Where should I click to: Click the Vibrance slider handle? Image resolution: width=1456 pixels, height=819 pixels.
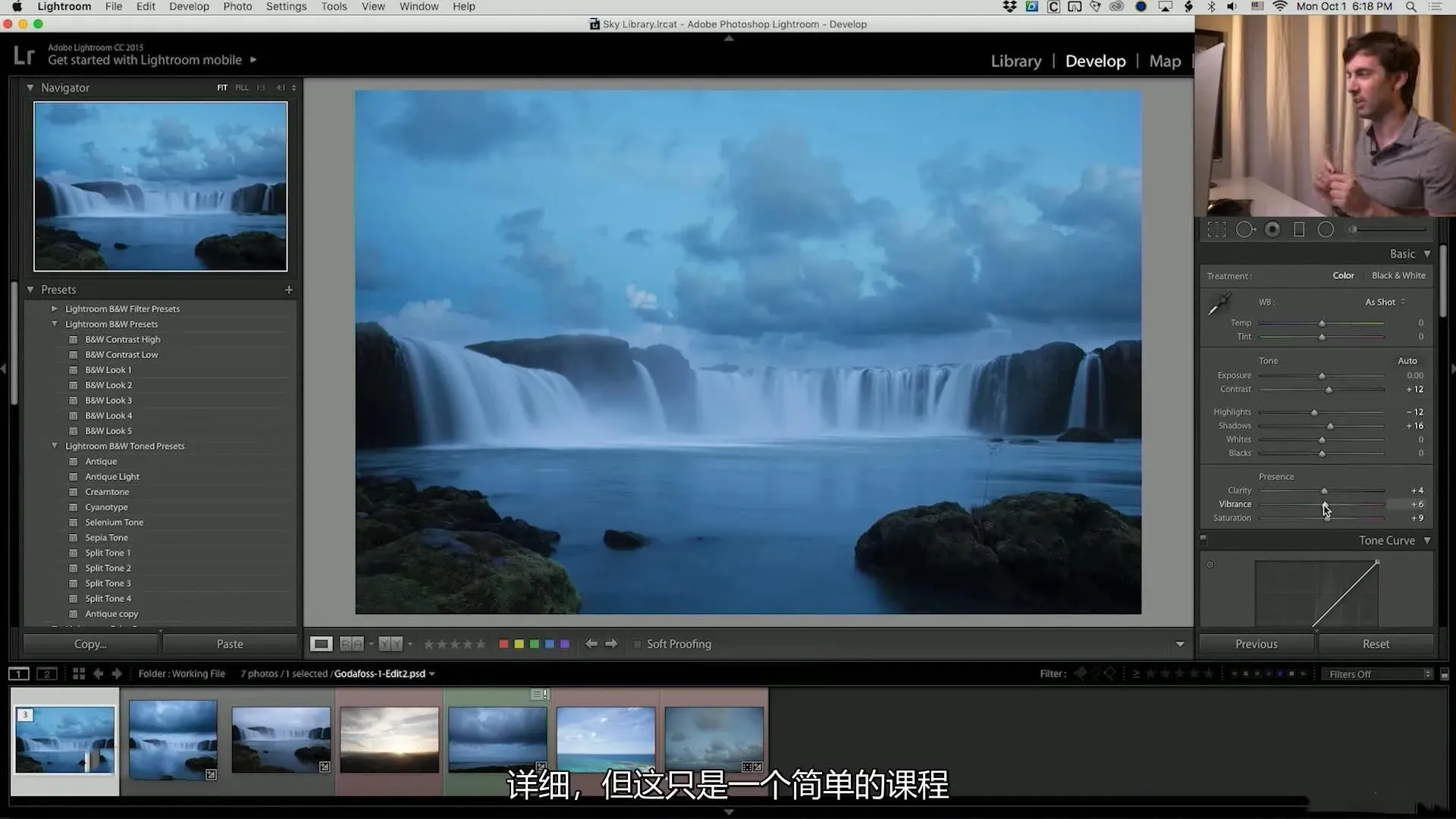coord(1325,504)
